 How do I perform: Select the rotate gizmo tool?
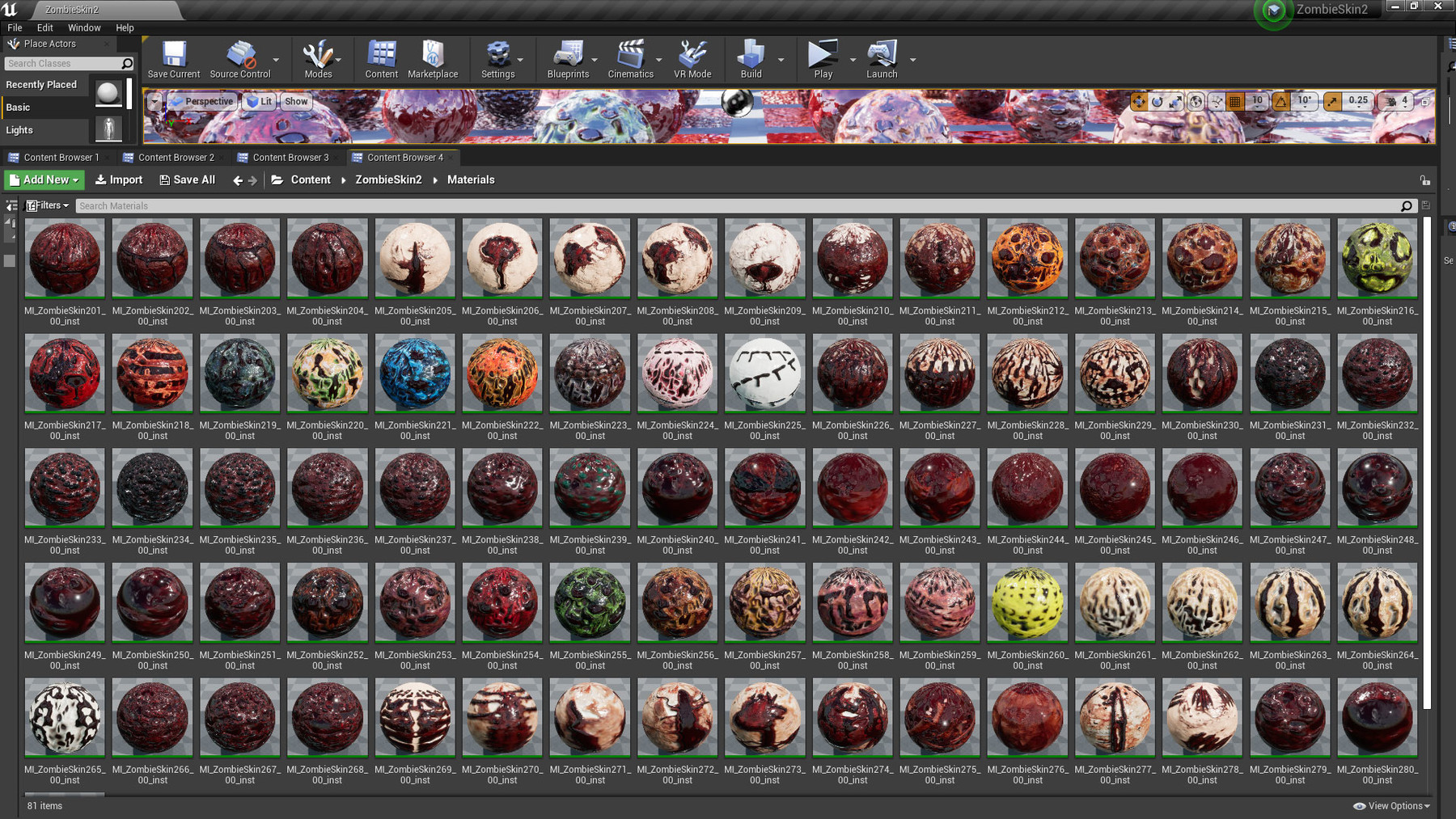1158,101
